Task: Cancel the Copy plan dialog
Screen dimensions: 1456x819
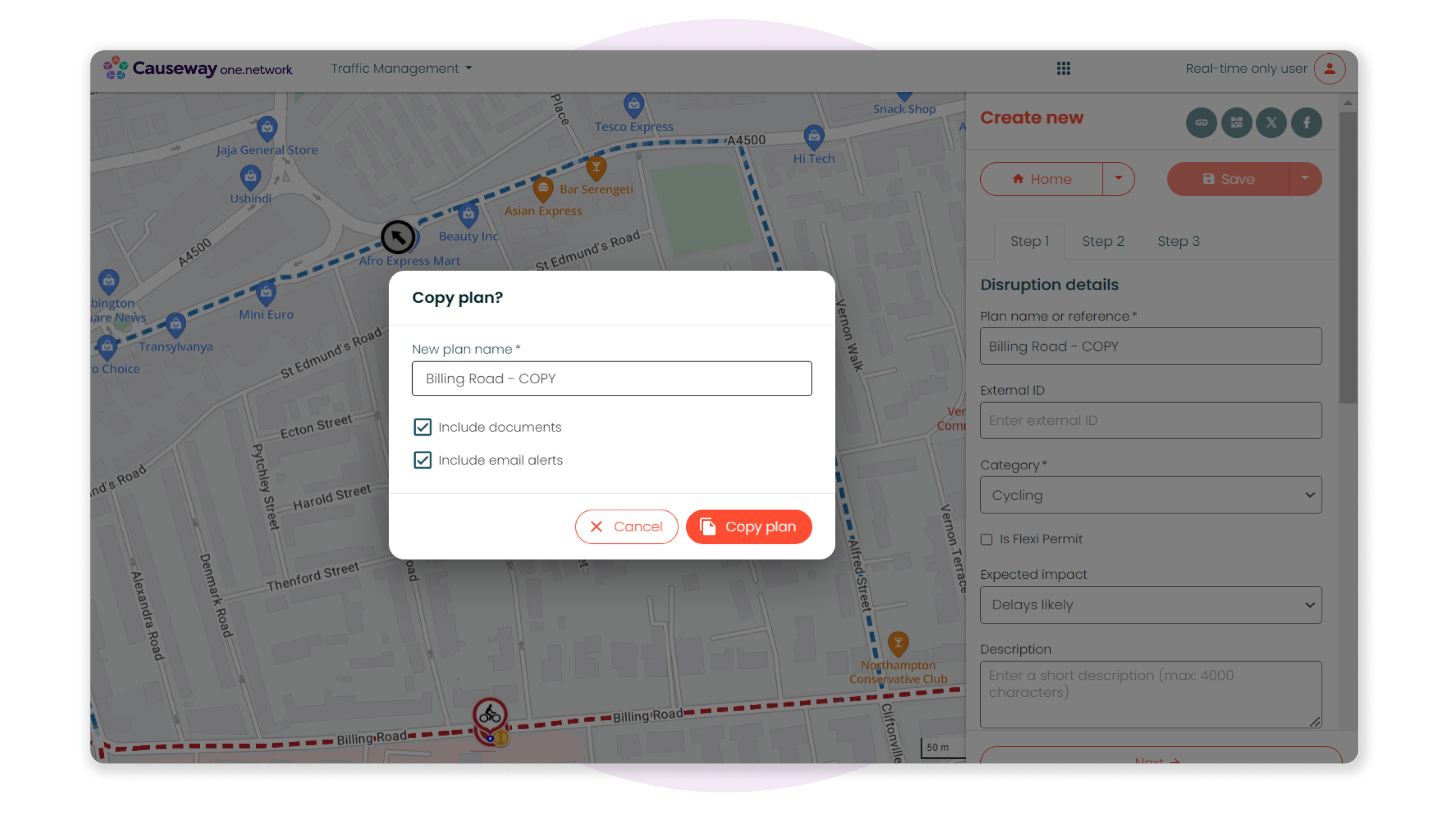Action: 626,527
